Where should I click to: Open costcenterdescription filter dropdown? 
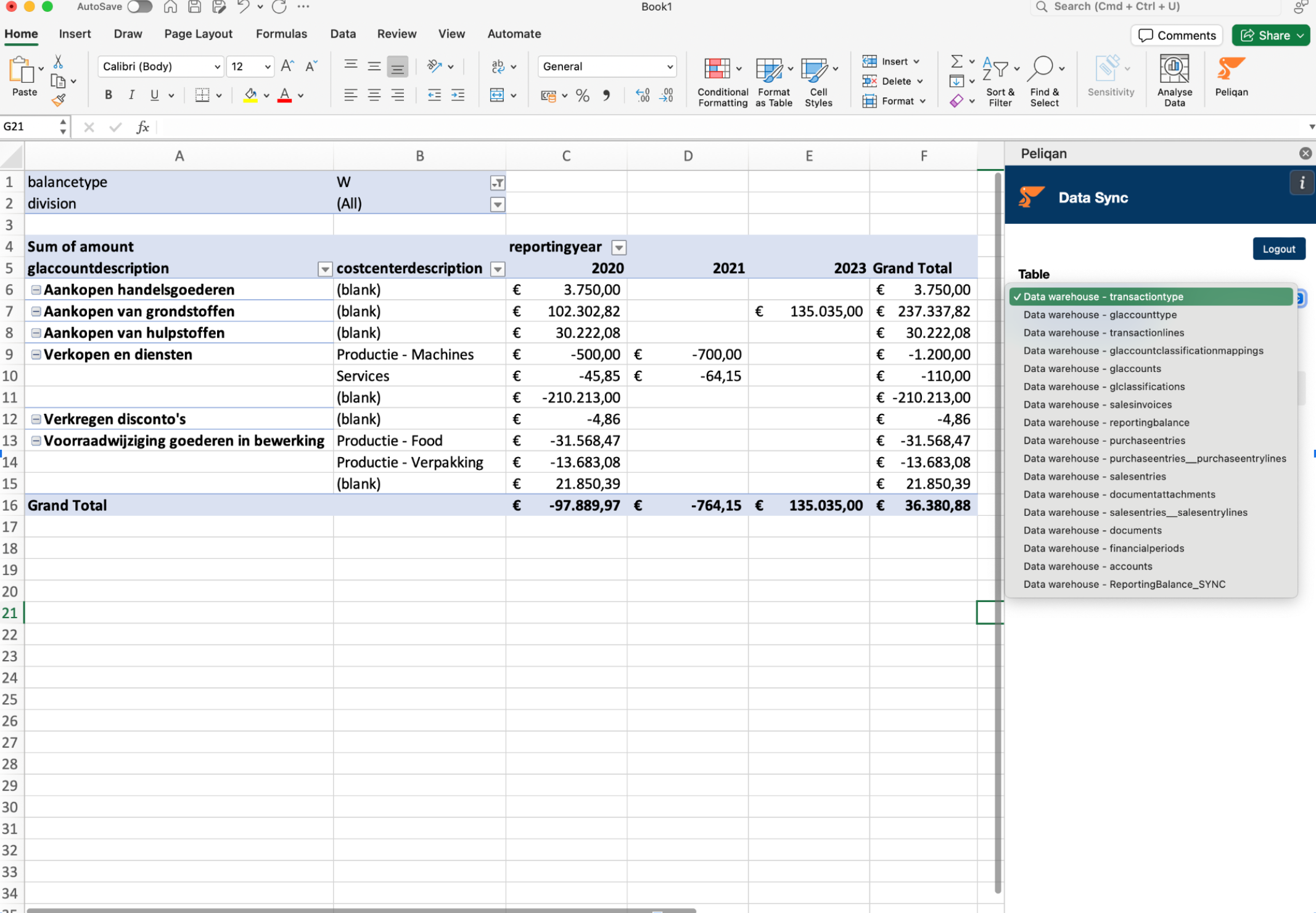click(x=498, y=269)
